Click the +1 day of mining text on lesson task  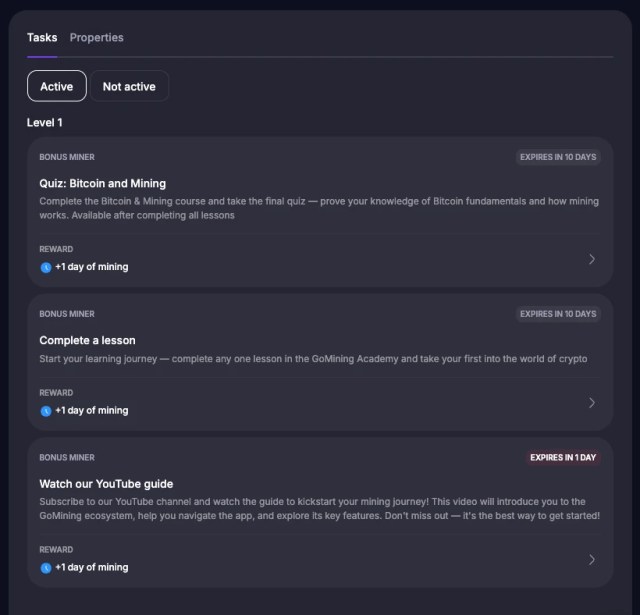[91, 411]
